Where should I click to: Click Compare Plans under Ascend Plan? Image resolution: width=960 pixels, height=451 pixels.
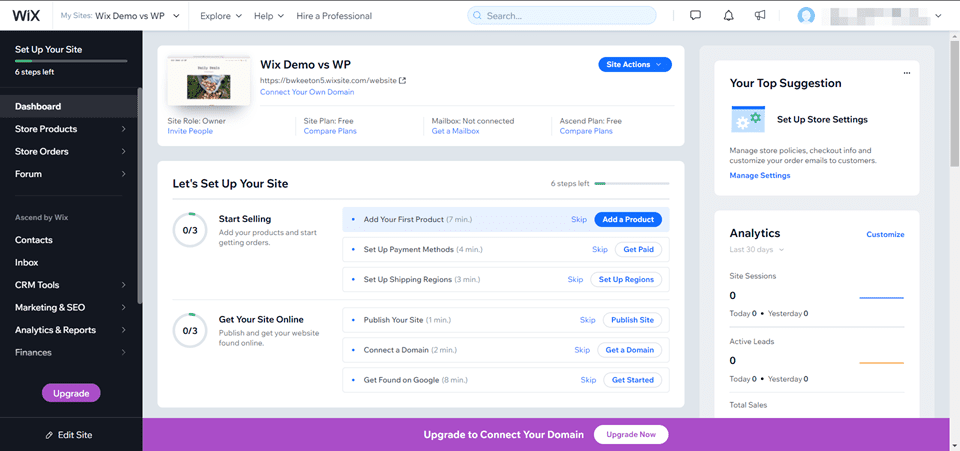pyautogui.click(x=586, y=131)
